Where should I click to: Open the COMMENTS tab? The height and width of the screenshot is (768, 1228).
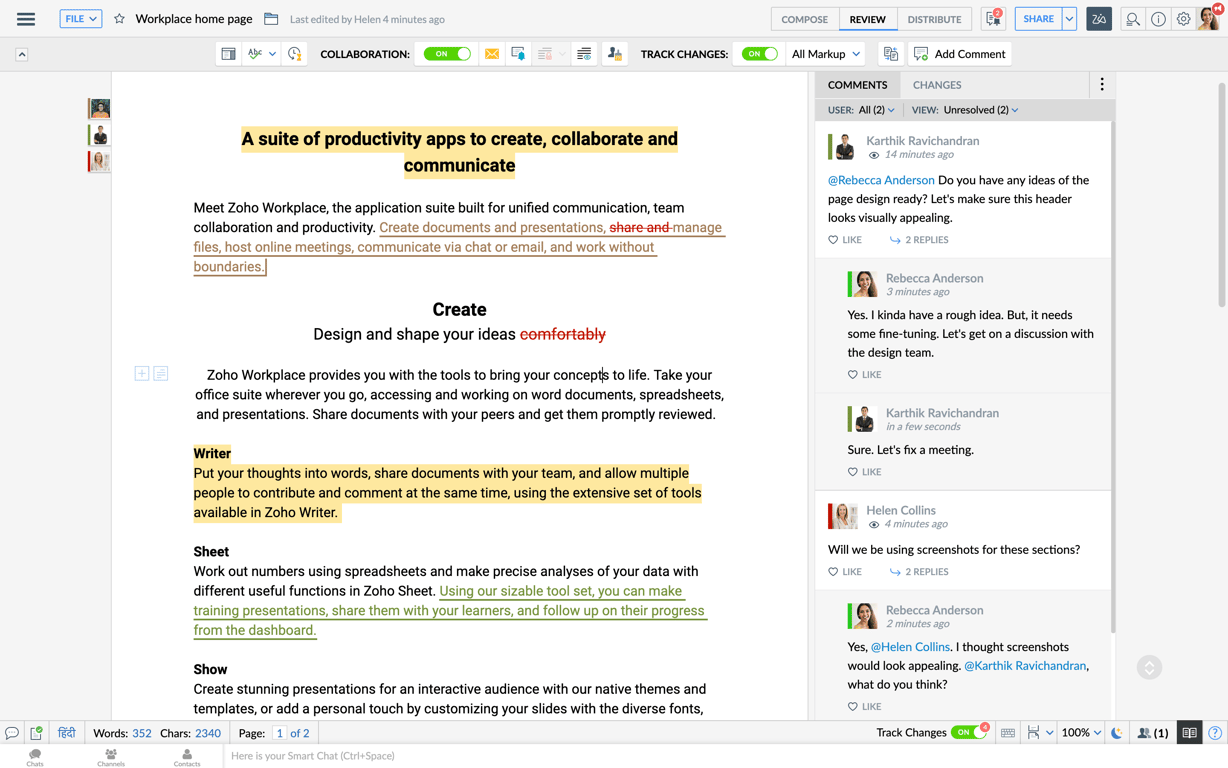pyautogui.click(x=858, y=85)
